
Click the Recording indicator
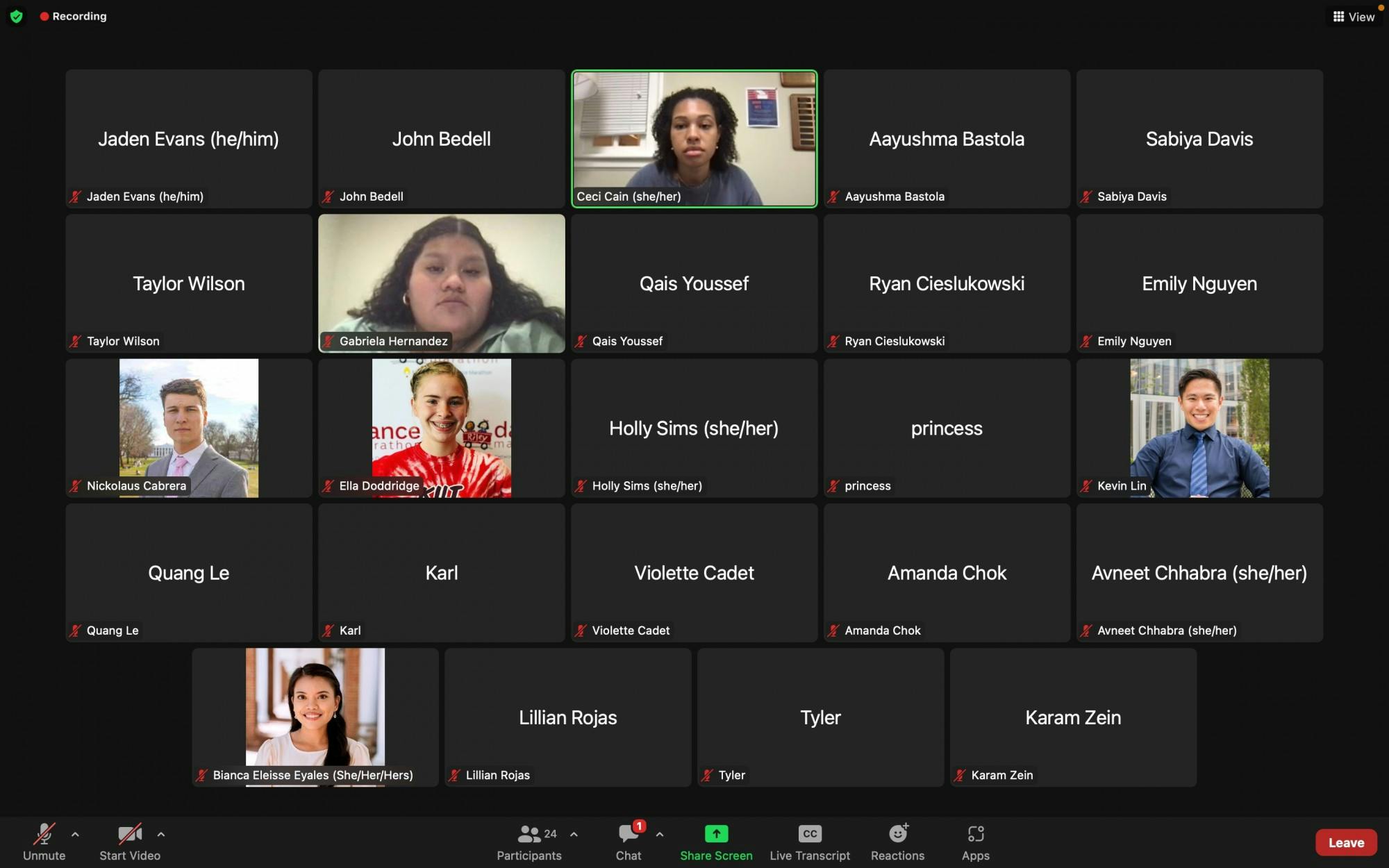(73, 16)
